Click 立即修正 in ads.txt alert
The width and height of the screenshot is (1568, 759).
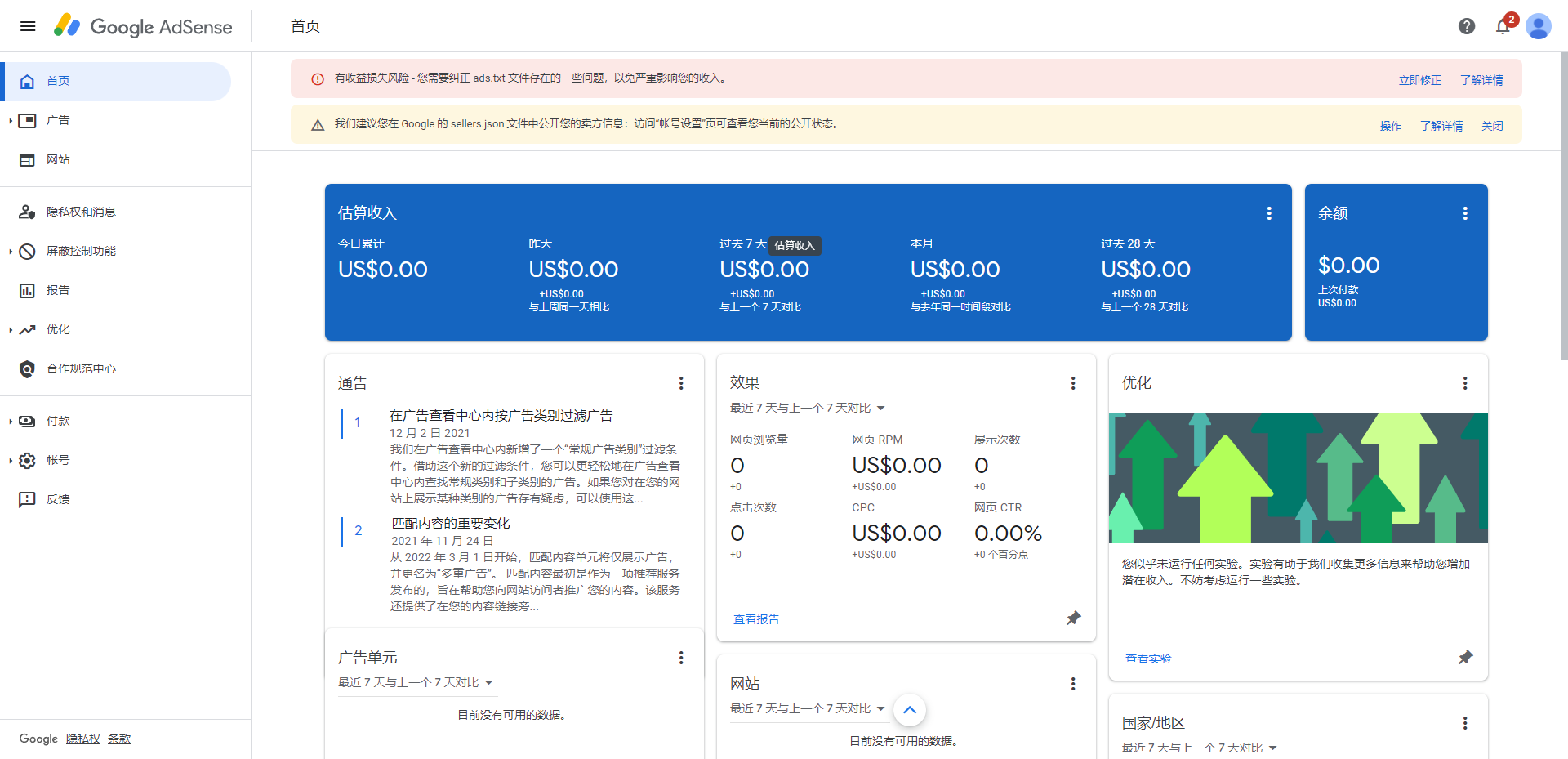coord(1420,80)
